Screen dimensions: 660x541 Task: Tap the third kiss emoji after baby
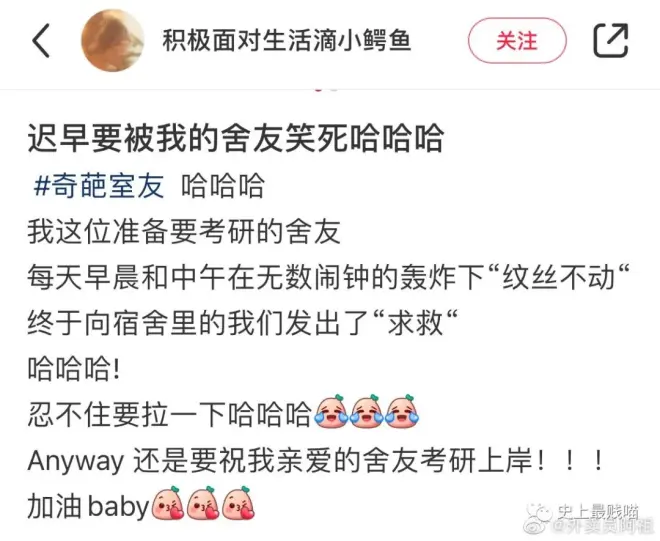click(x=238, y=504)
